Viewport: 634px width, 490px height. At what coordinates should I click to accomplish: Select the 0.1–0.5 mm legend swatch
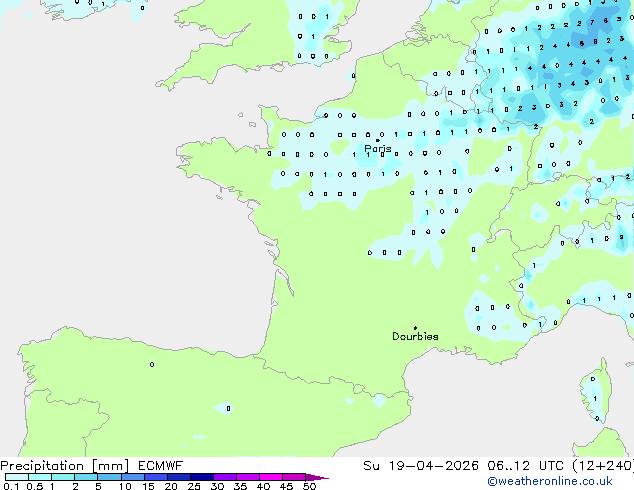coord(17,477)
